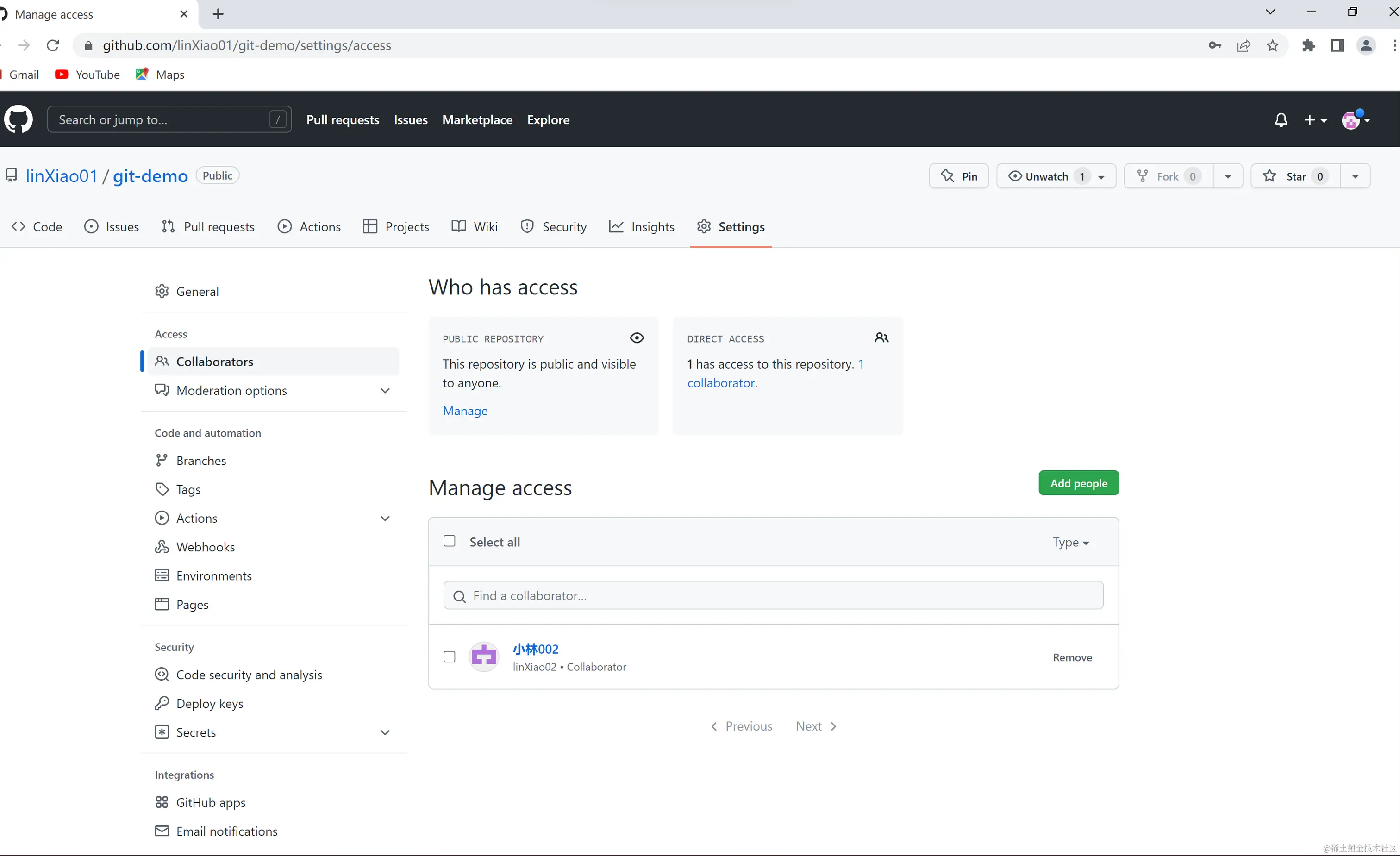Open the Type filter dropdown
The height and width of the screenshot is (856, 1400).
1070,543
